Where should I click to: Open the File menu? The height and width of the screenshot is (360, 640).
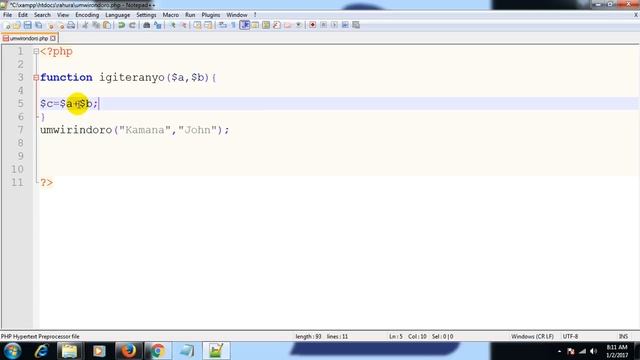[7, 15]
